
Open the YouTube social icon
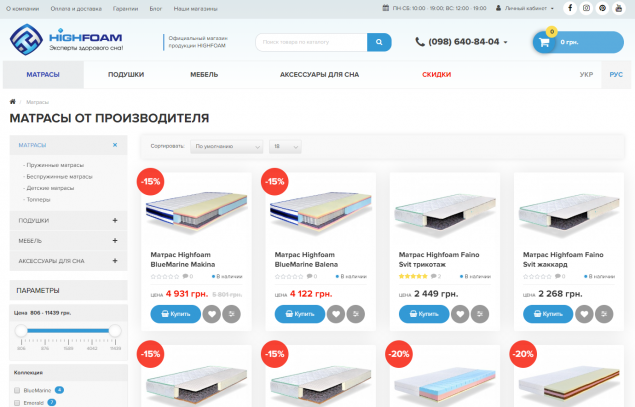click(618, 8)
